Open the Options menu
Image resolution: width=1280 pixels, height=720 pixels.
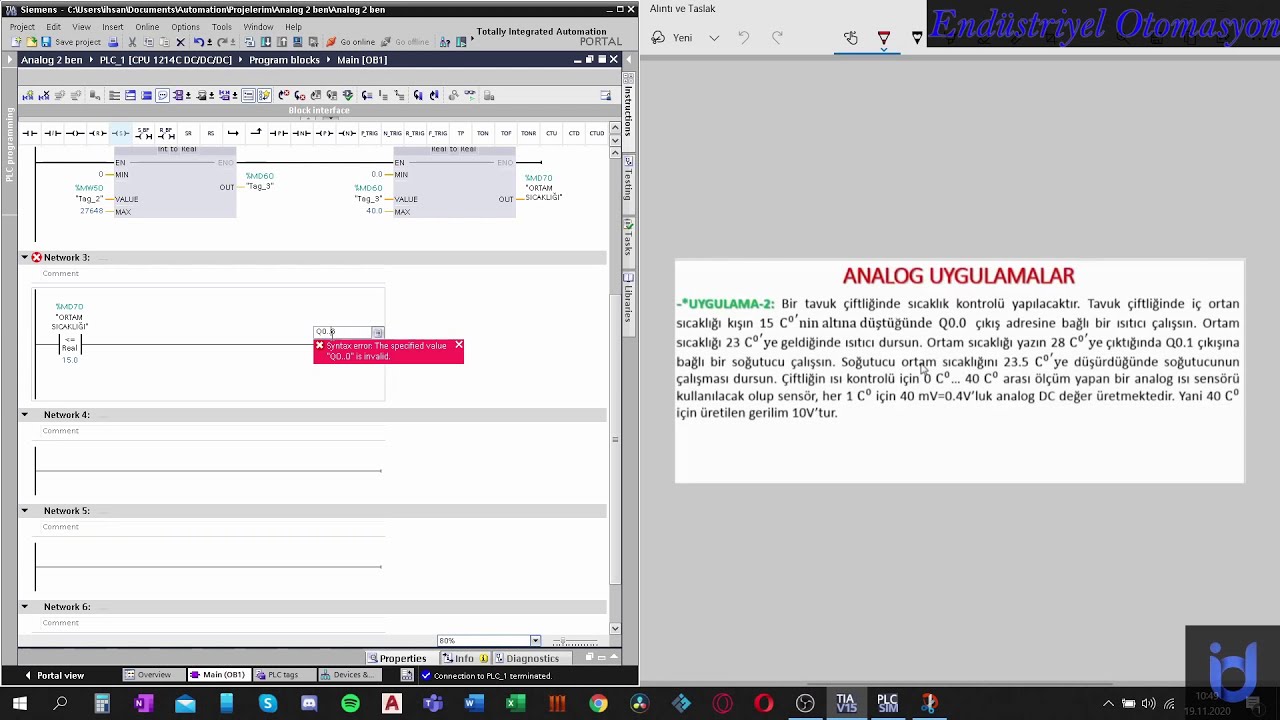pos(185,27)
